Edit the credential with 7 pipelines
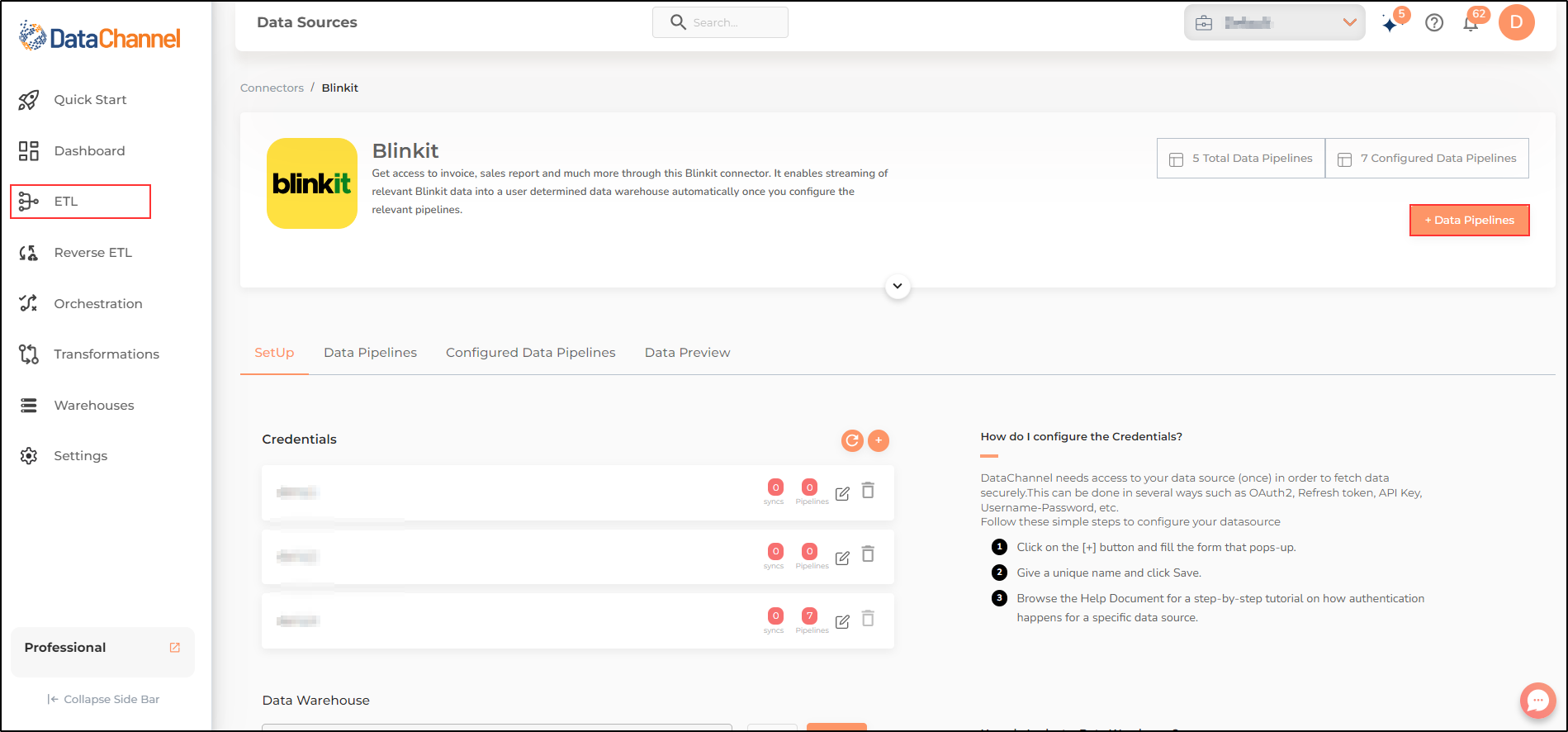 [x=842, y=622]
